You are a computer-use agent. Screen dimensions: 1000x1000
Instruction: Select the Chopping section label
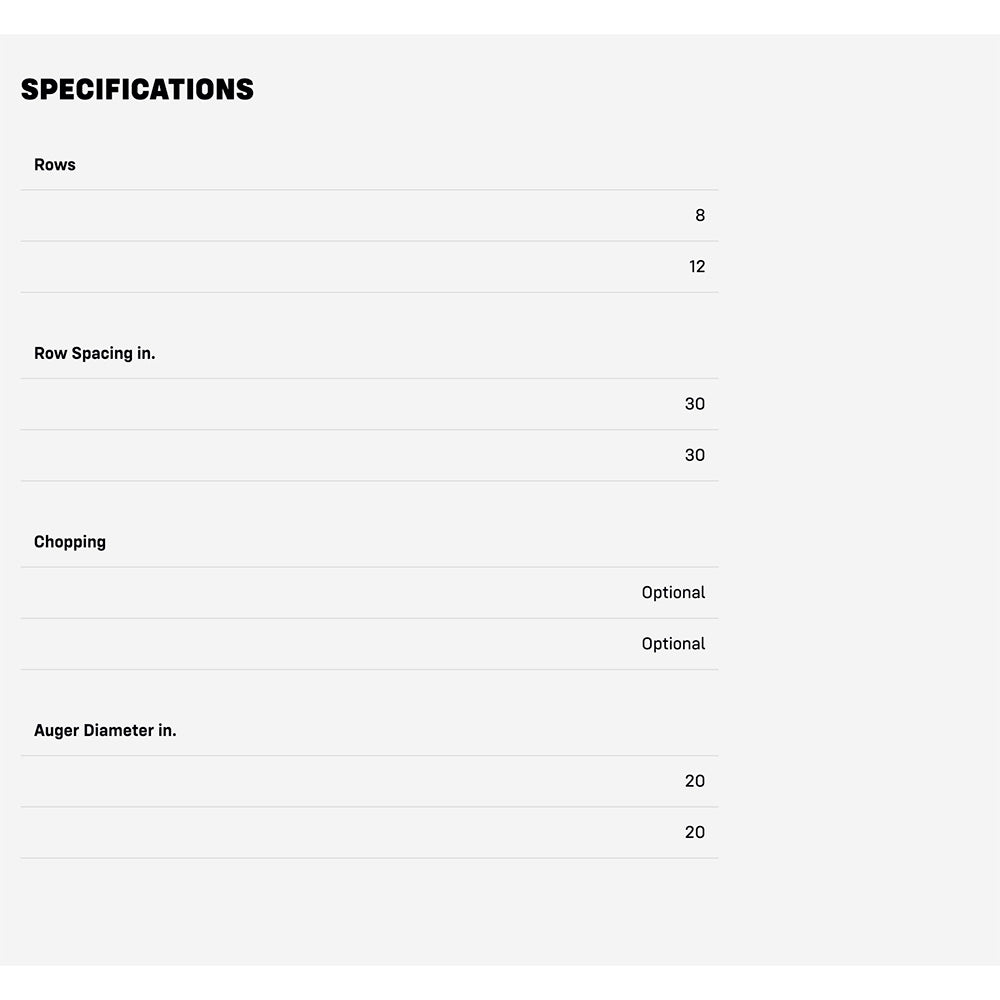coord(70,542)
